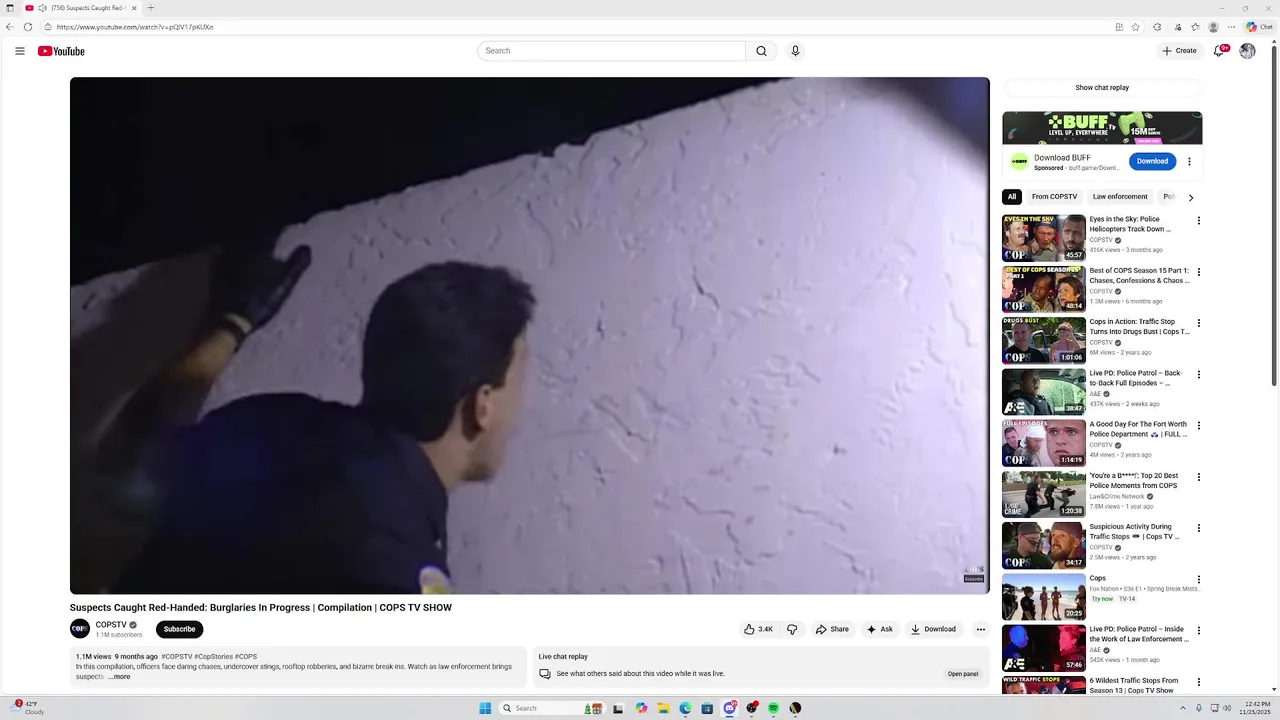1280x720 pixels.
Task: Reload the page in browser
Action: pos(28,27)
